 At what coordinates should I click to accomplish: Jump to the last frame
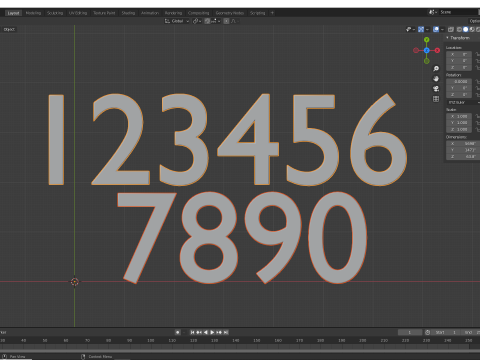click(226, 332)
